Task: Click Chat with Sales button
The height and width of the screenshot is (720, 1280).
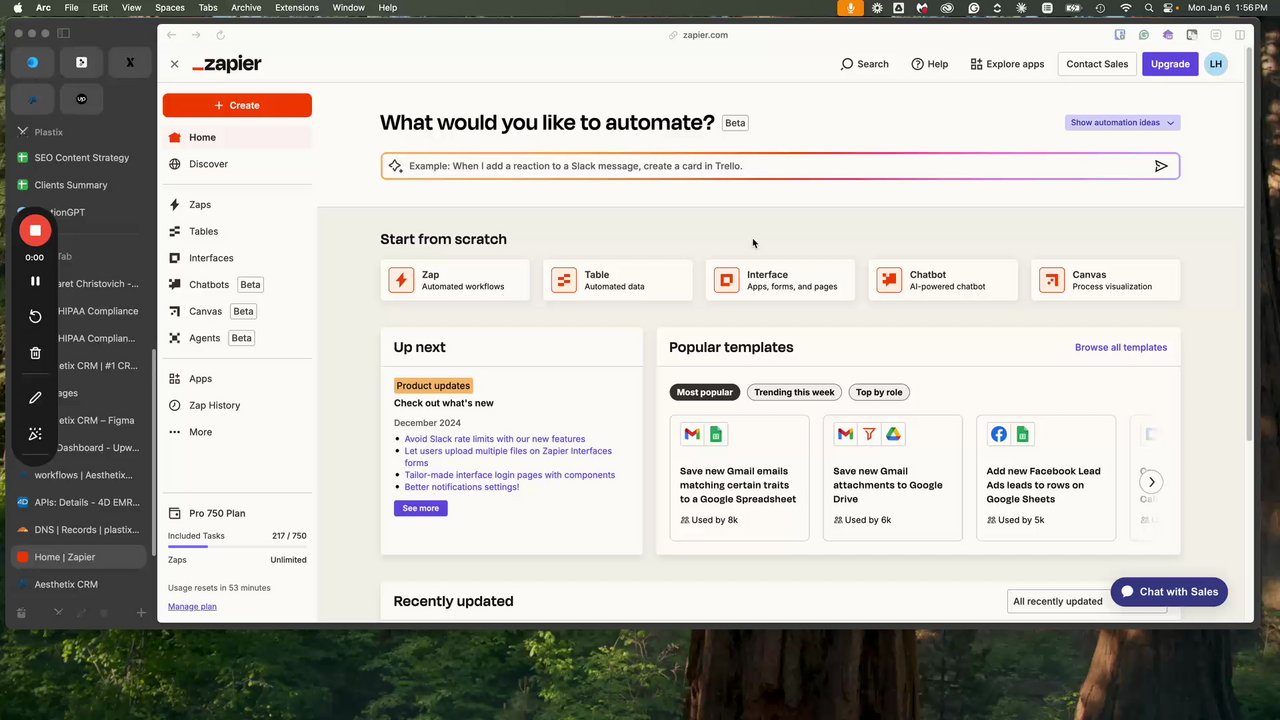Action: pyautogui.click(x=1169, y=592)
